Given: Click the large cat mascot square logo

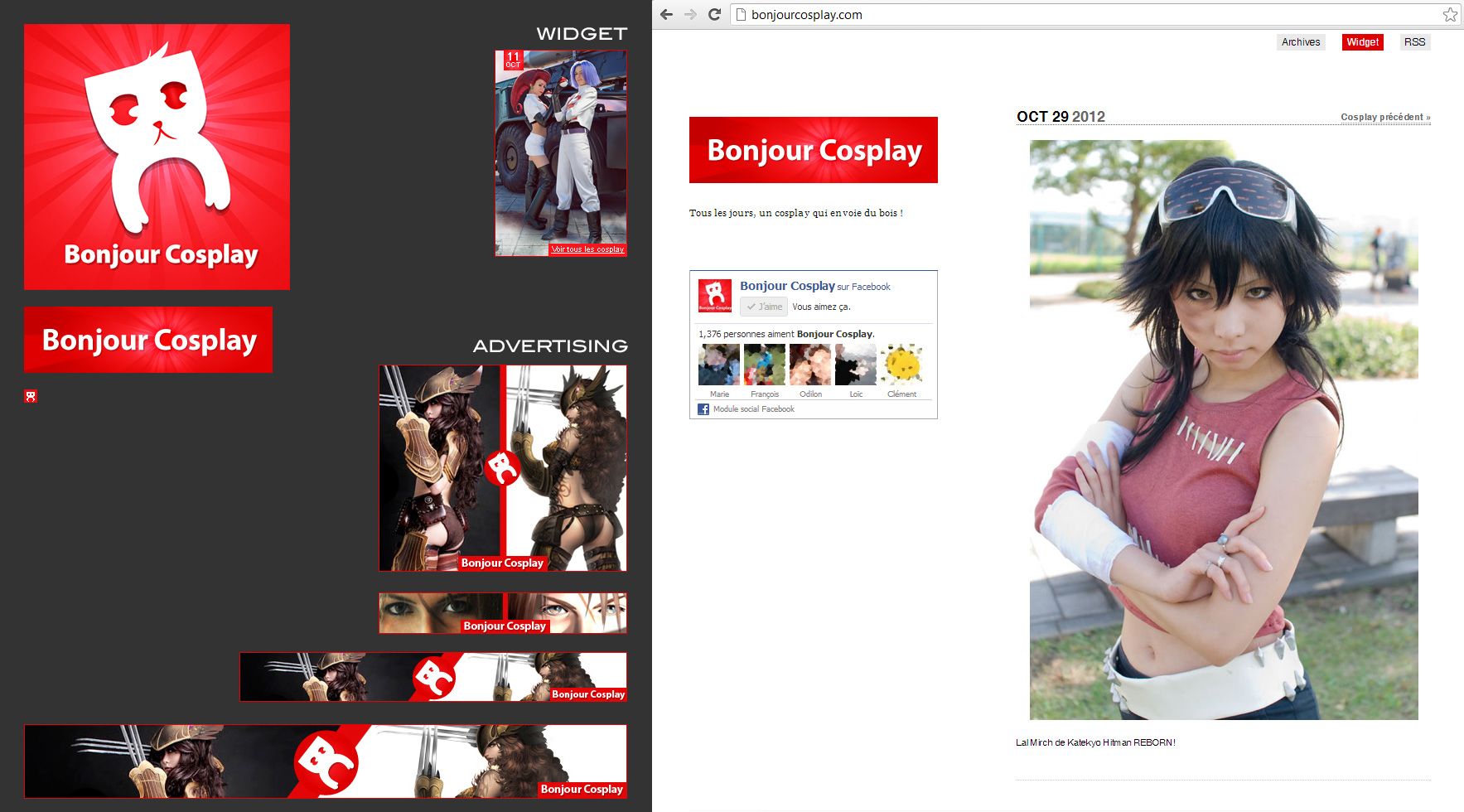Looking at the screenshot, I should pos(157,157).
